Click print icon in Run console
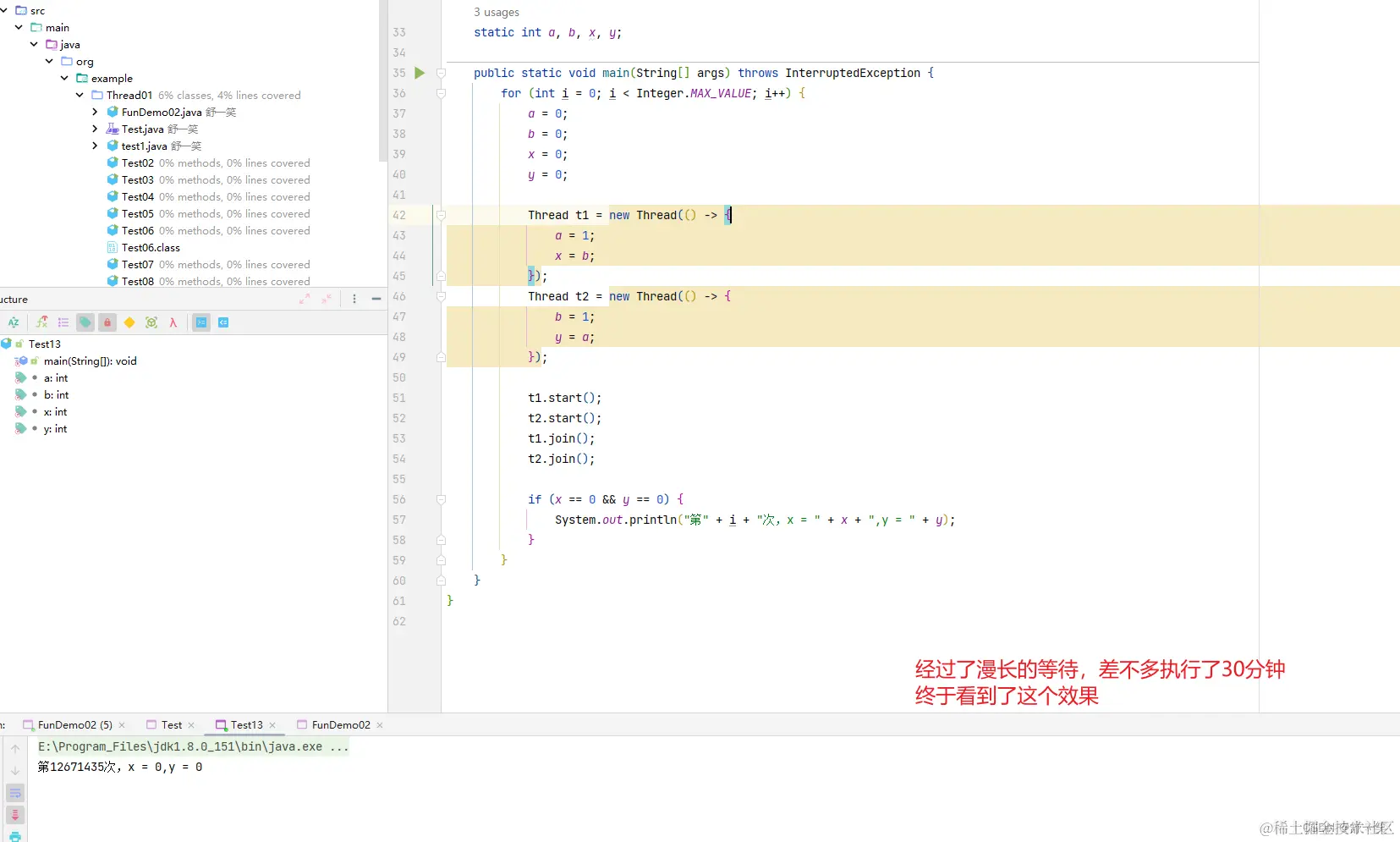The height and width of the screenshot is (842, 1400). tap(15, 836)
